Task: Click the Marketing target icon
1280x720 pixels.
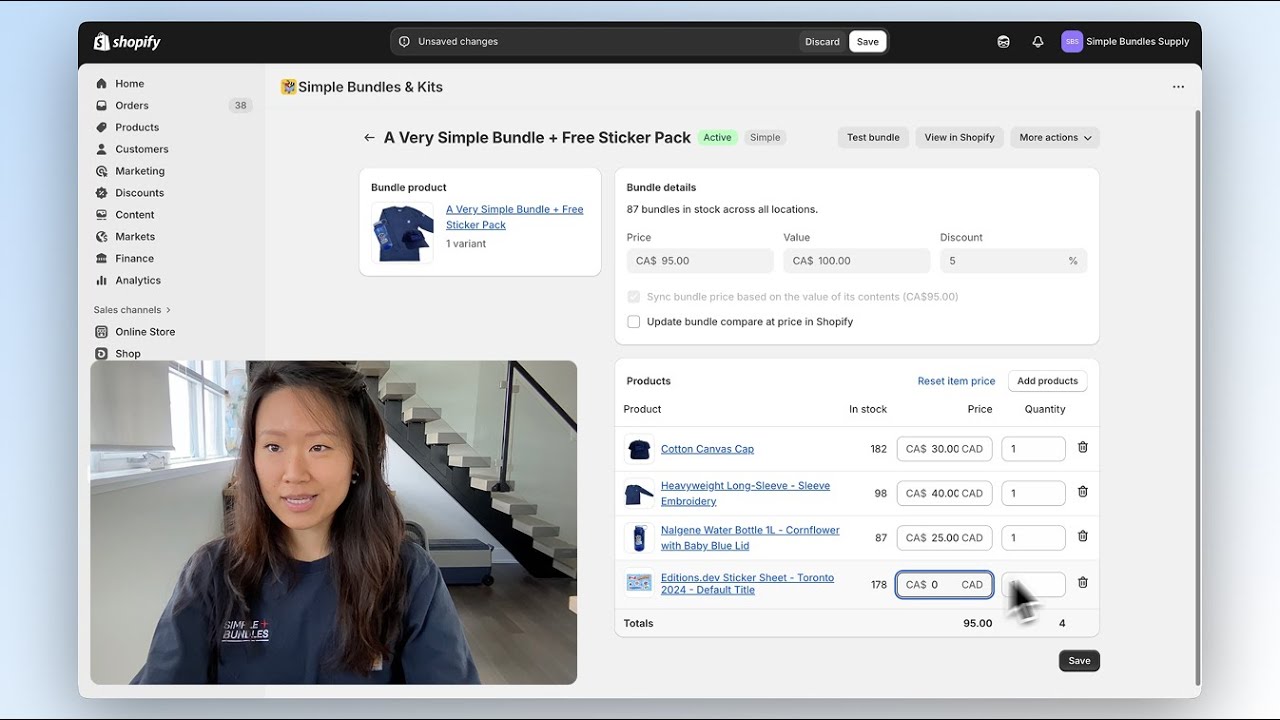Action: click(101, 171)
